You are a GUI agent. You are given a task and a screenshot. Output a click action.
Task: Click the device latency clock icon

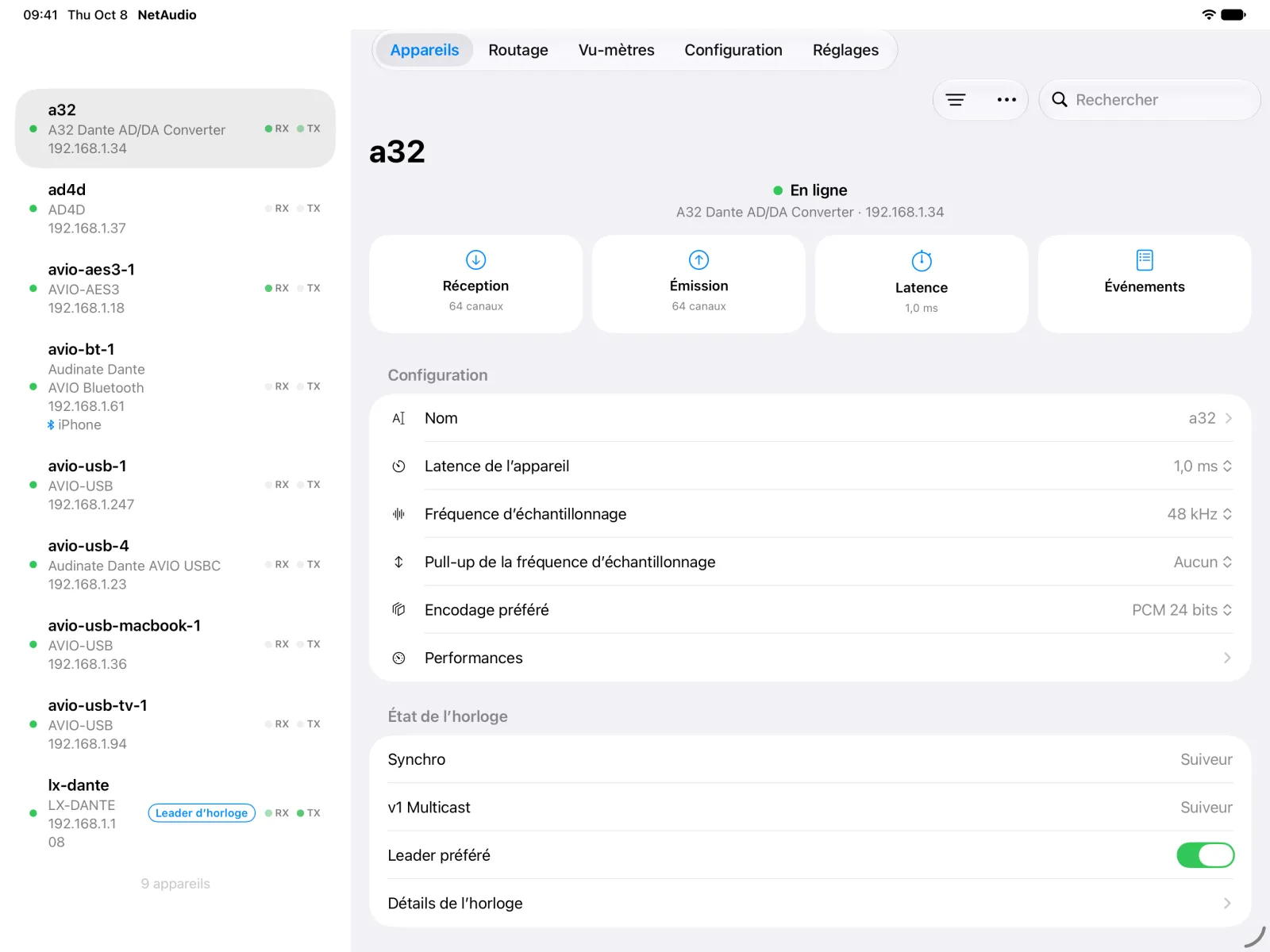click(x=398, y=466)
